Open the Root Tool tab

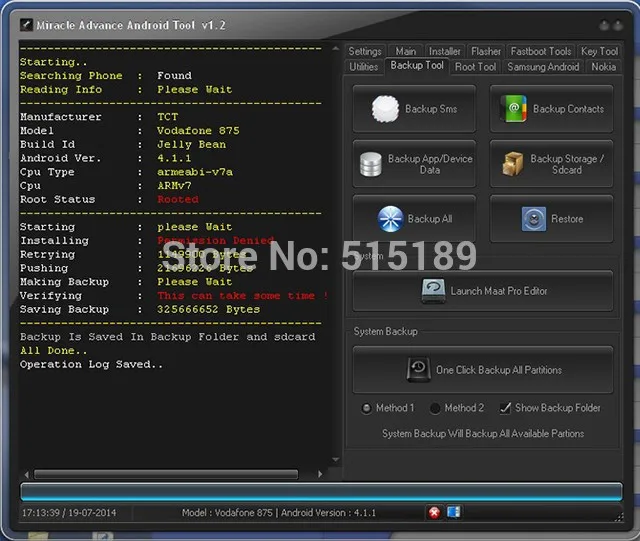coord(475,67)
